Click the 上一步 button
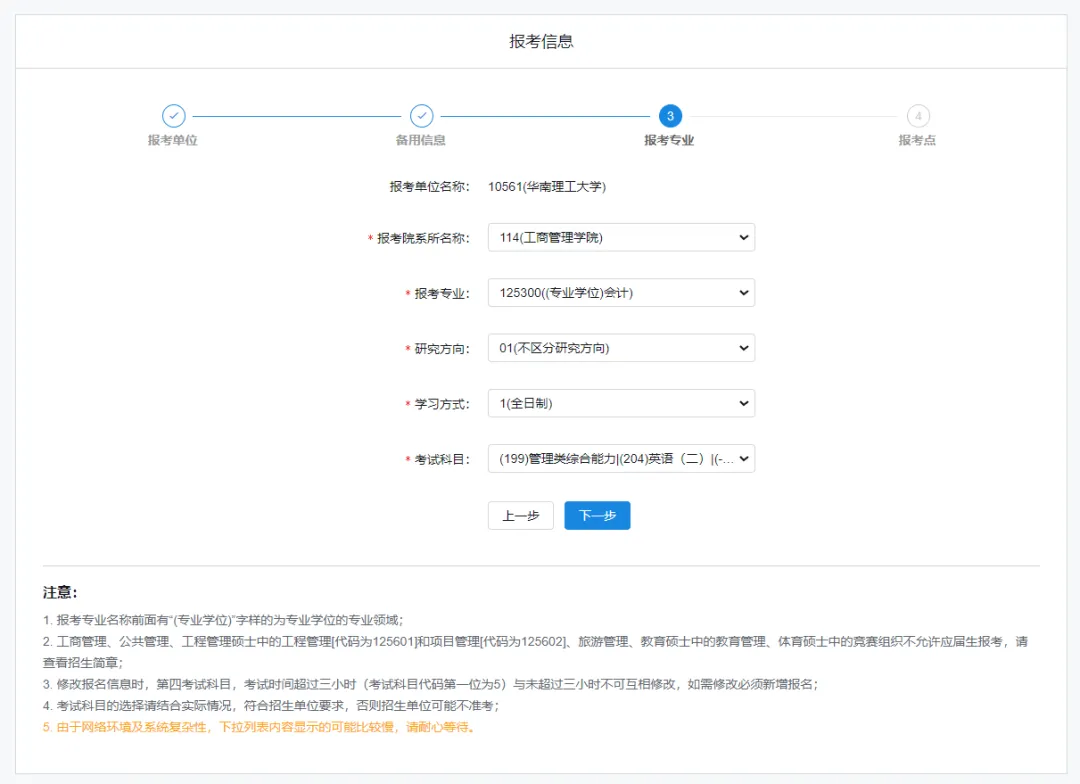 coord(521,515)
